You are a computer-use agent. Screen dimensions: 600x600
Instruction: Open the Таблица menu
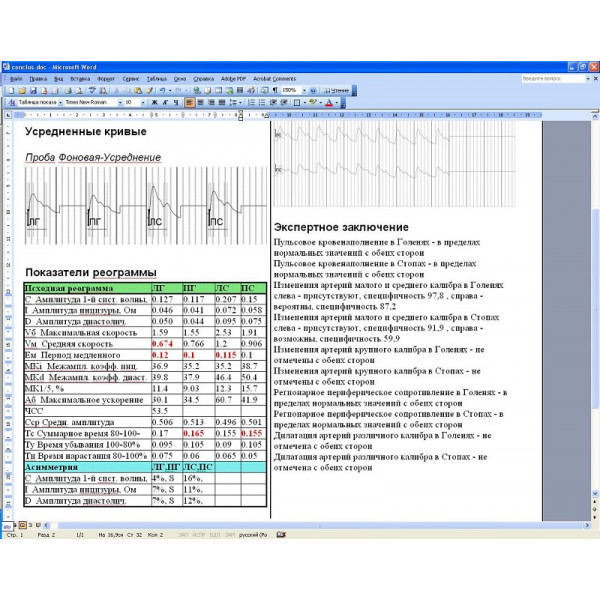(x=157, y=79)
